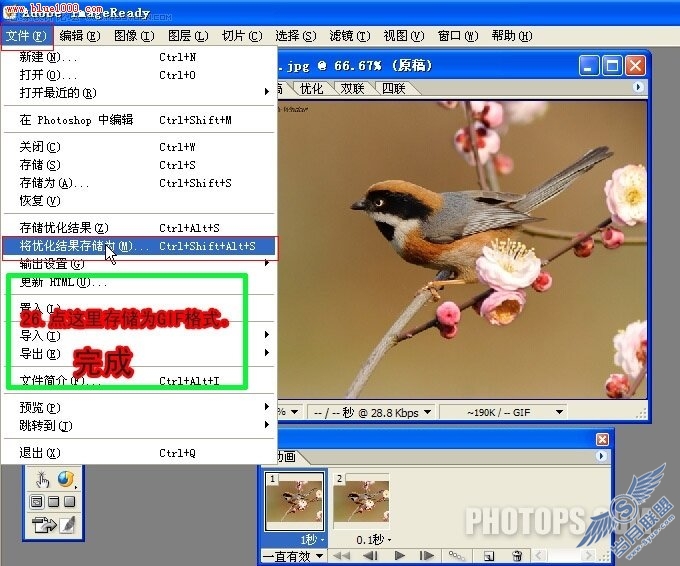Select the preview document hand tool
Image resolution: width=680 pixels, height=566 pixels.
(x=42, y=479)
